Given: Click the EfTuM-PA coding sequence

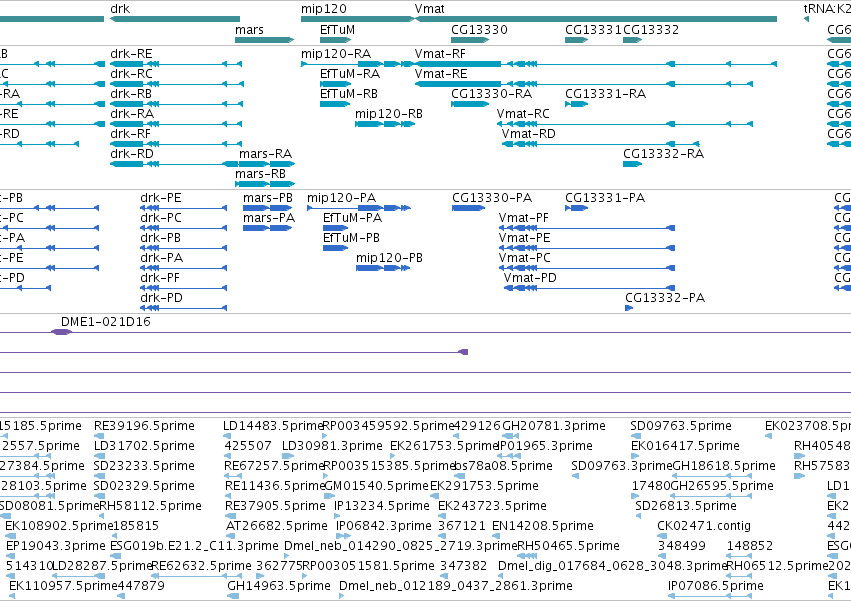Looking at the screenshot, I should point(335,228).
